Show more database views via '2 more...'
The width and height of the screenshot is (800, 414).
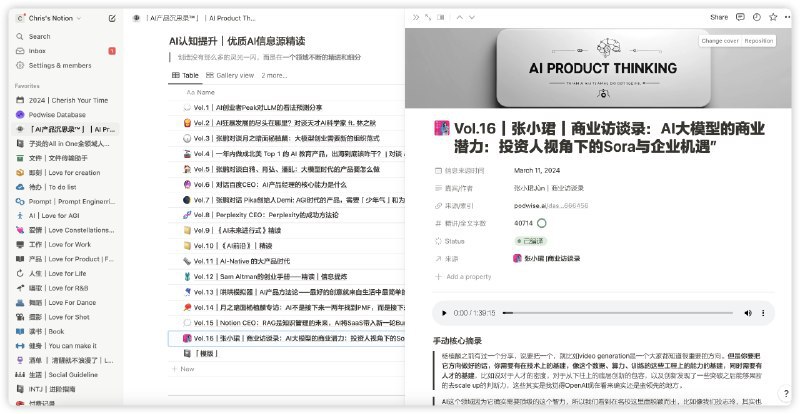point(274,76)
